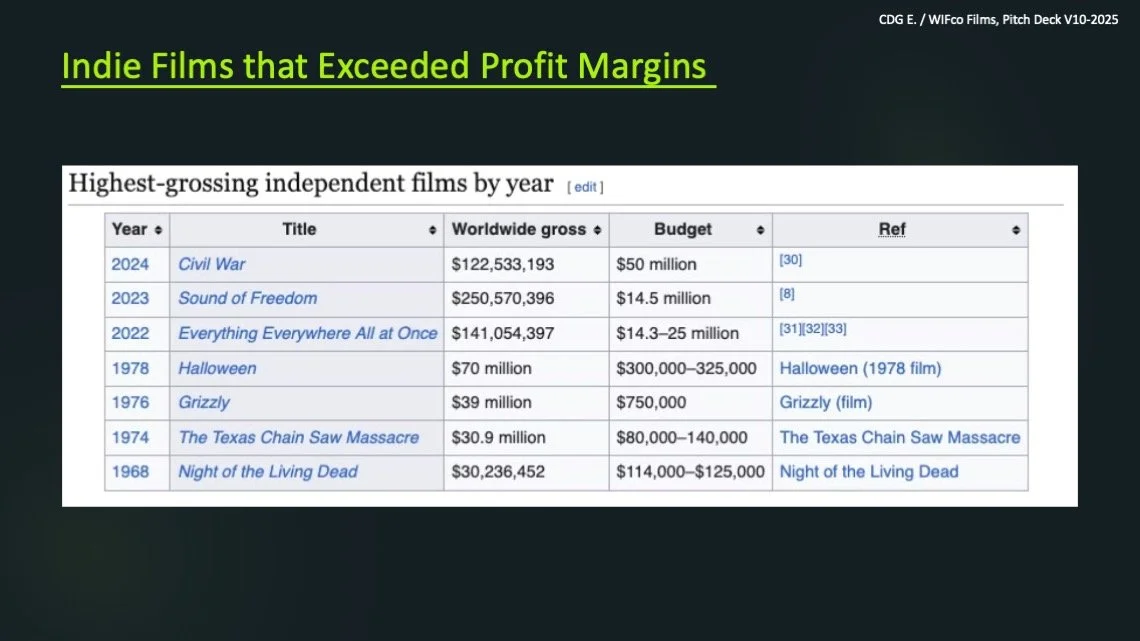
Task: Select the $141,054,397 gross cell
Action: click(526, 334)
